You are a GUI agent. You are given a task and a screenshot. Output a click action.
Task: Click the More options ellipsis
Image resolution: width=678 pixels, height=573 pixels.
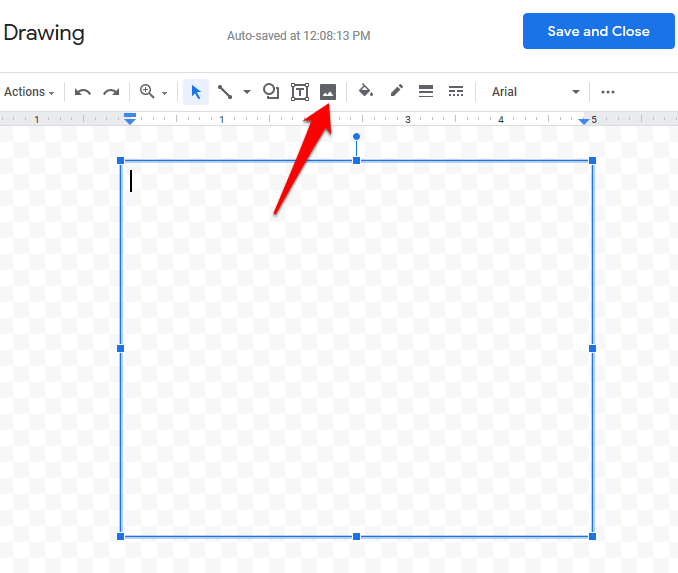[x=608, y=92]
